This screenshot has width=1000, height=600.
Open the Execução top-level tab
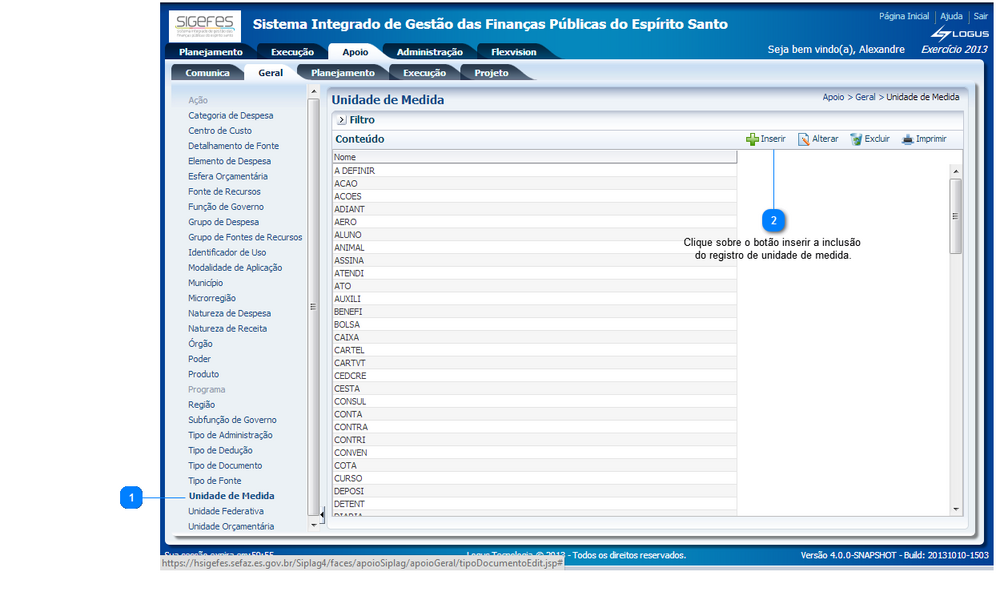tap(292, 52)
